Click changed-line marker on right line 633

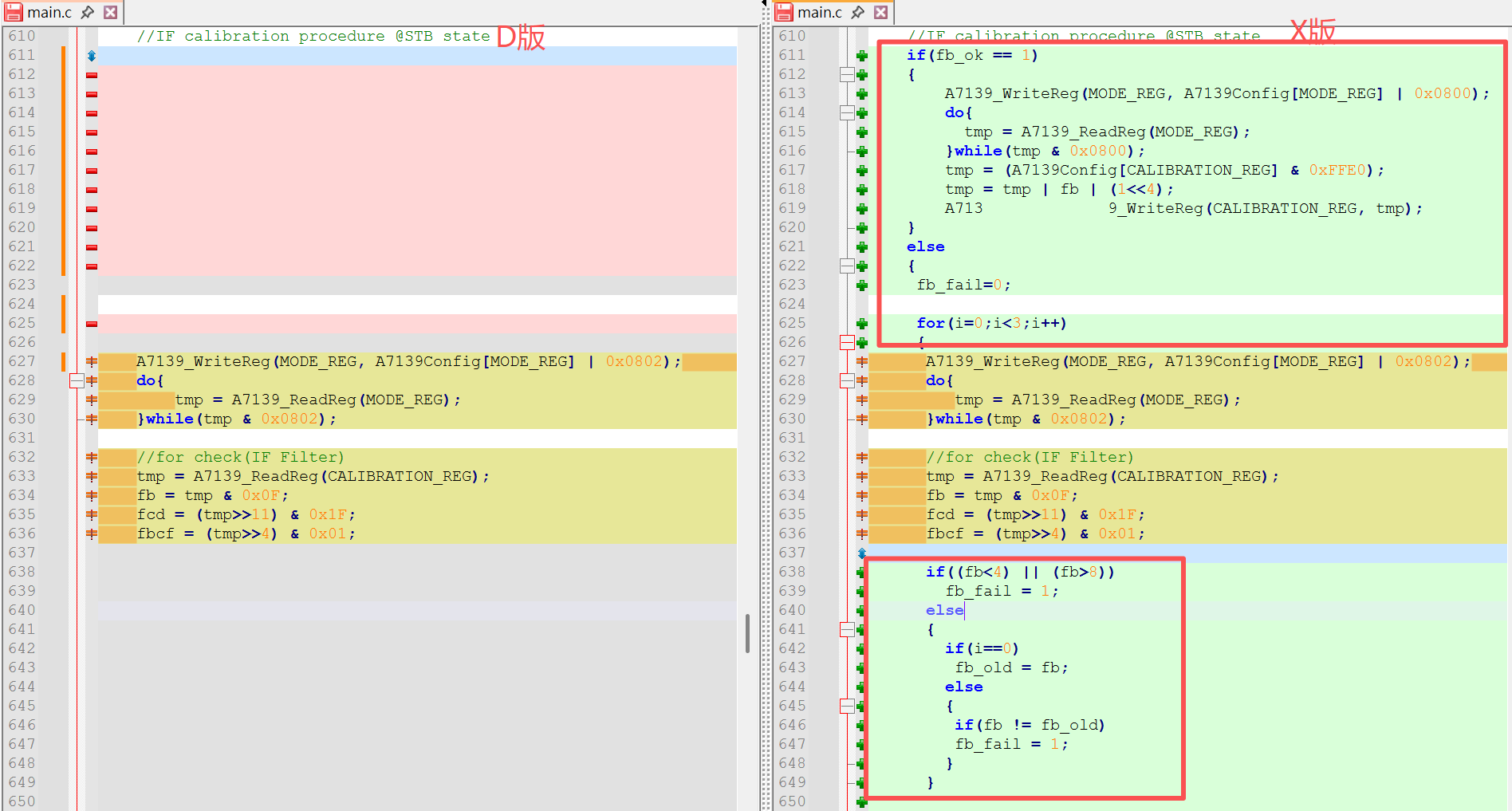click(x=862, y=476)
